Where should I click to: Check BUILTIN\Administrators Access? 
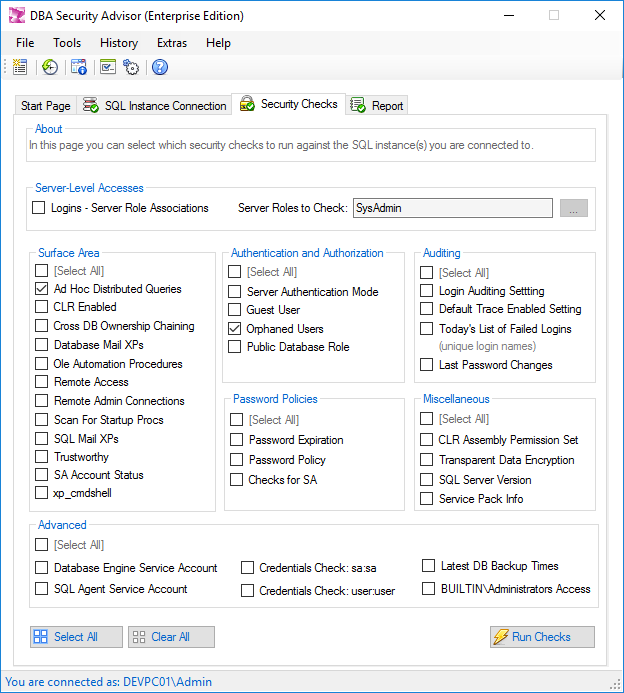(428, 589)
